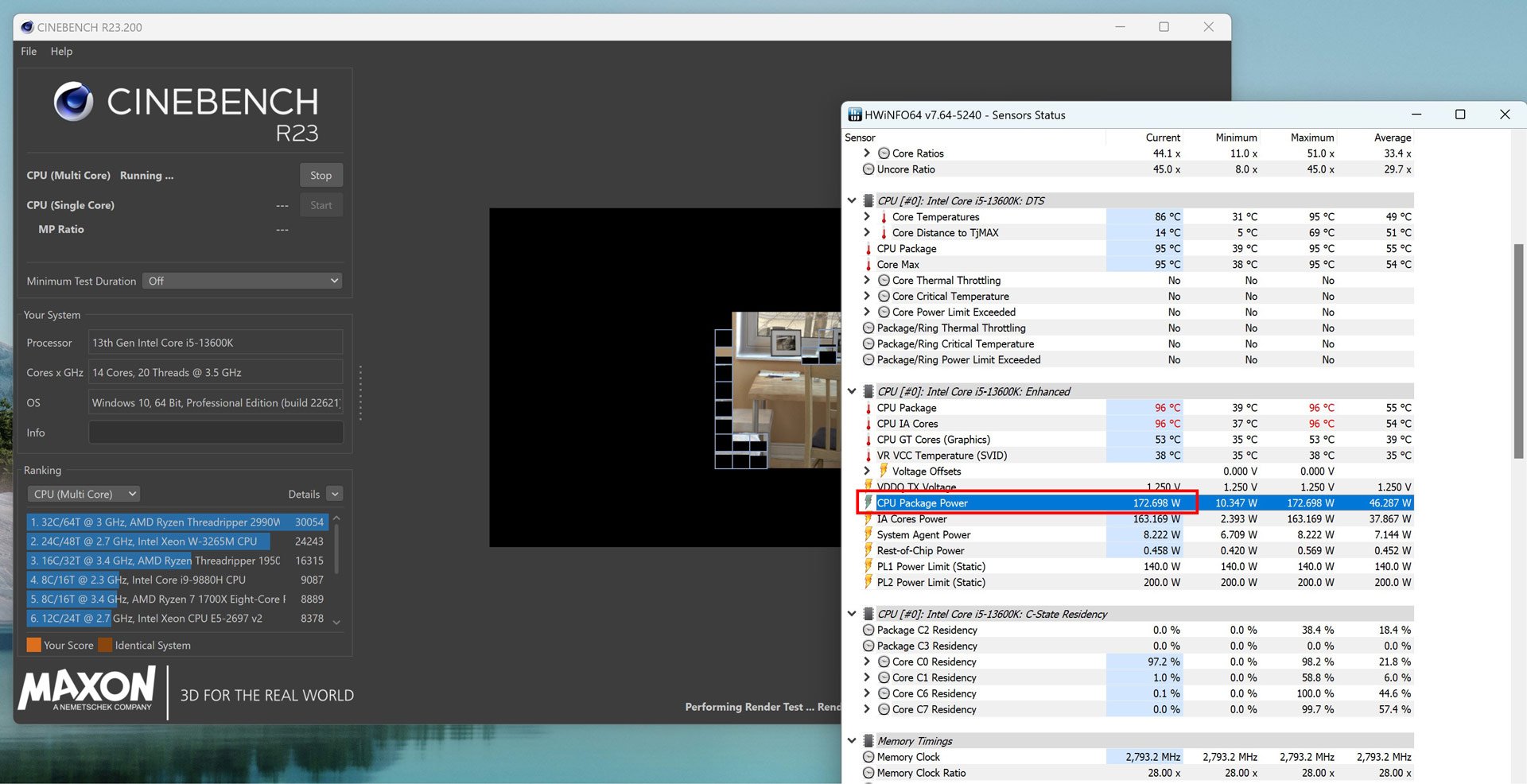
Task: Expand the Core C0 Residency row
Action: click(867, 662)
